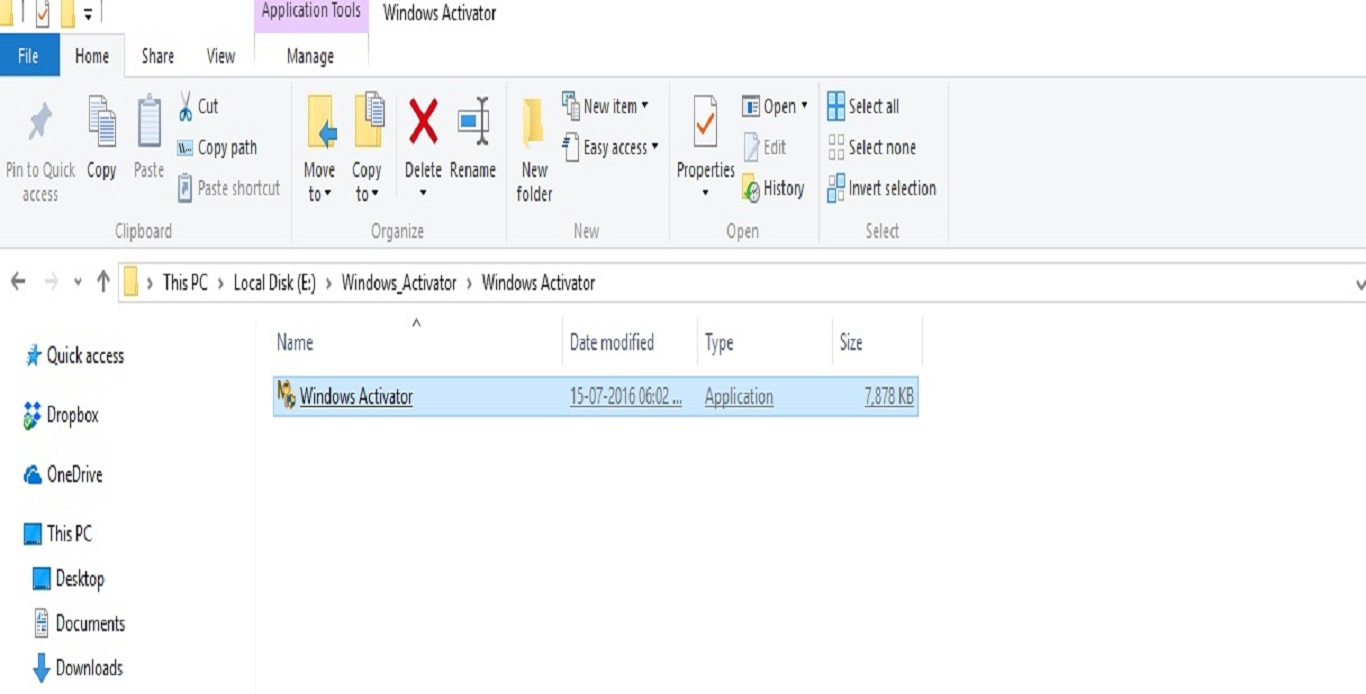Screen dimensions: 1366x694
Task: Expand the Properties dropdown arrow
Action: 705,192
